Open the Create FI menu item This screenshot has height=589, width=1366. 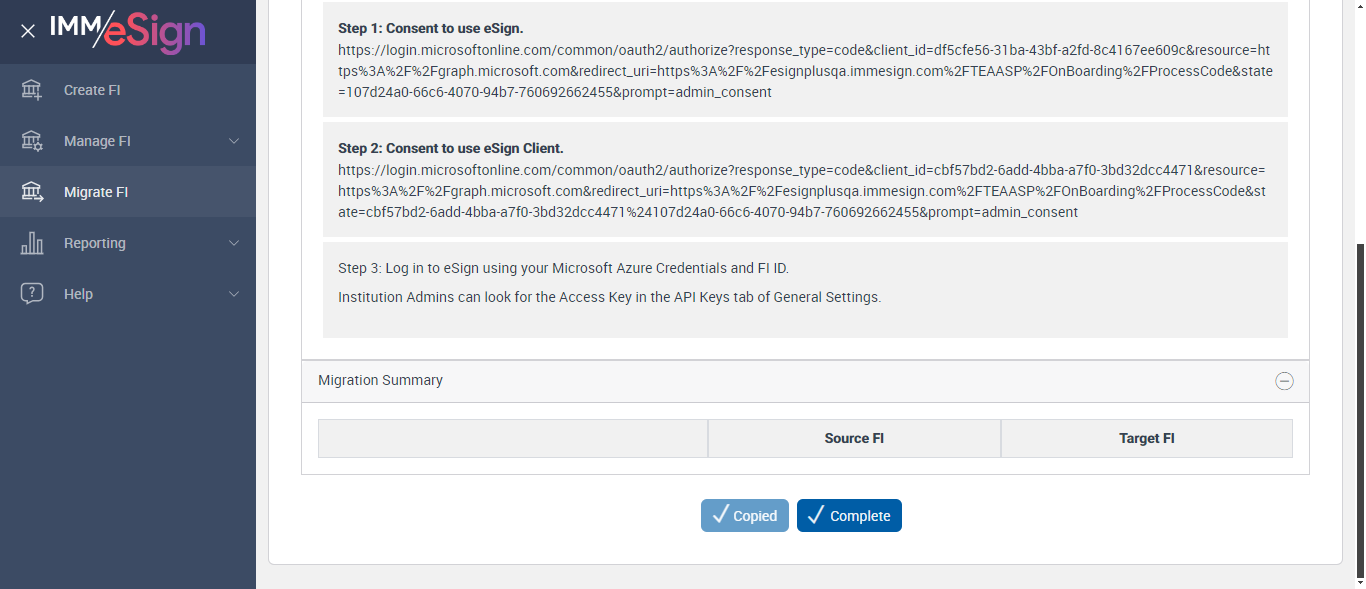pyautogui.click(x=92, y=90)
